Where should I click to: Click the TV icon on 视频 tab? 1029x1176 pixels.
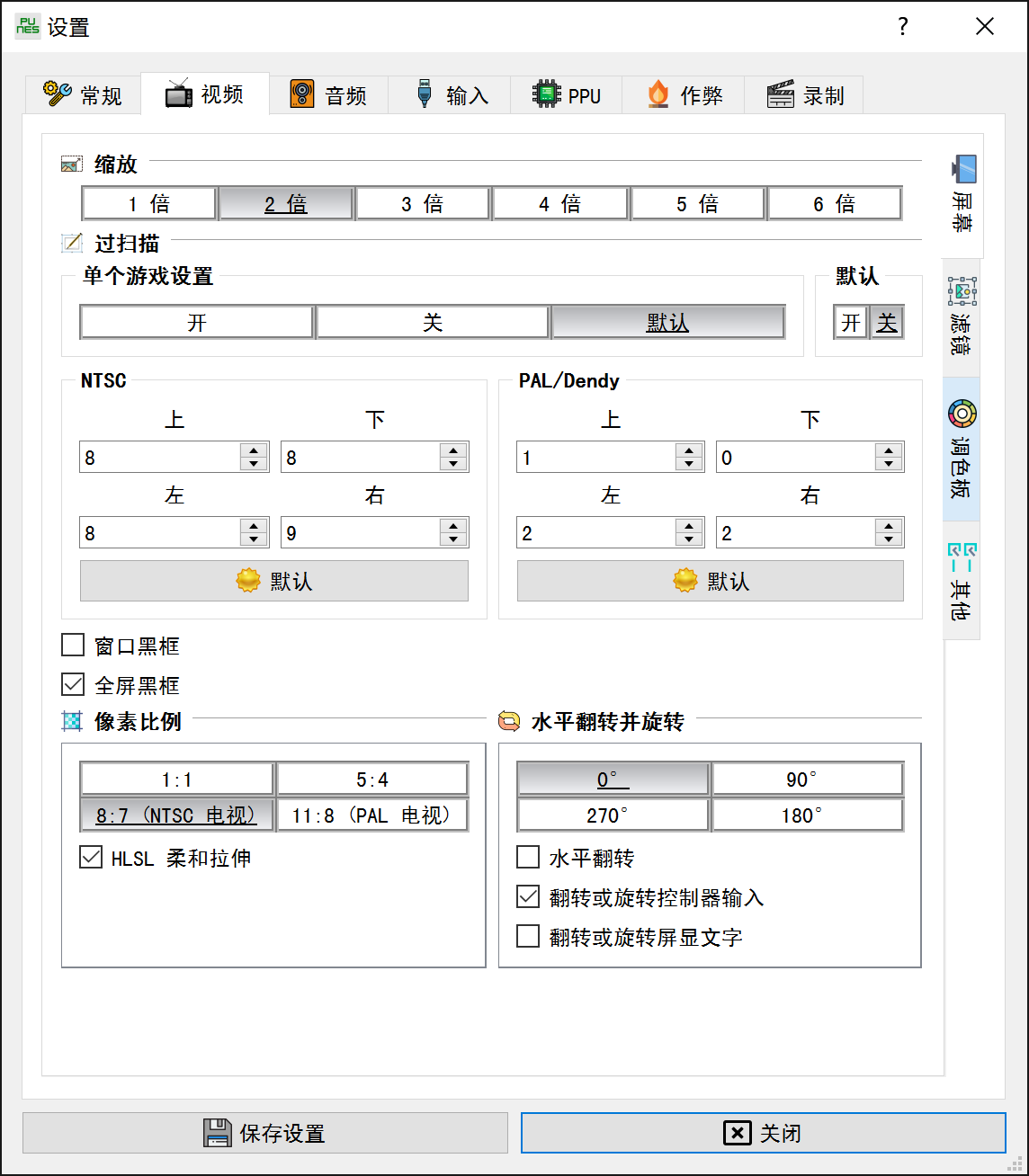[179, 94]
